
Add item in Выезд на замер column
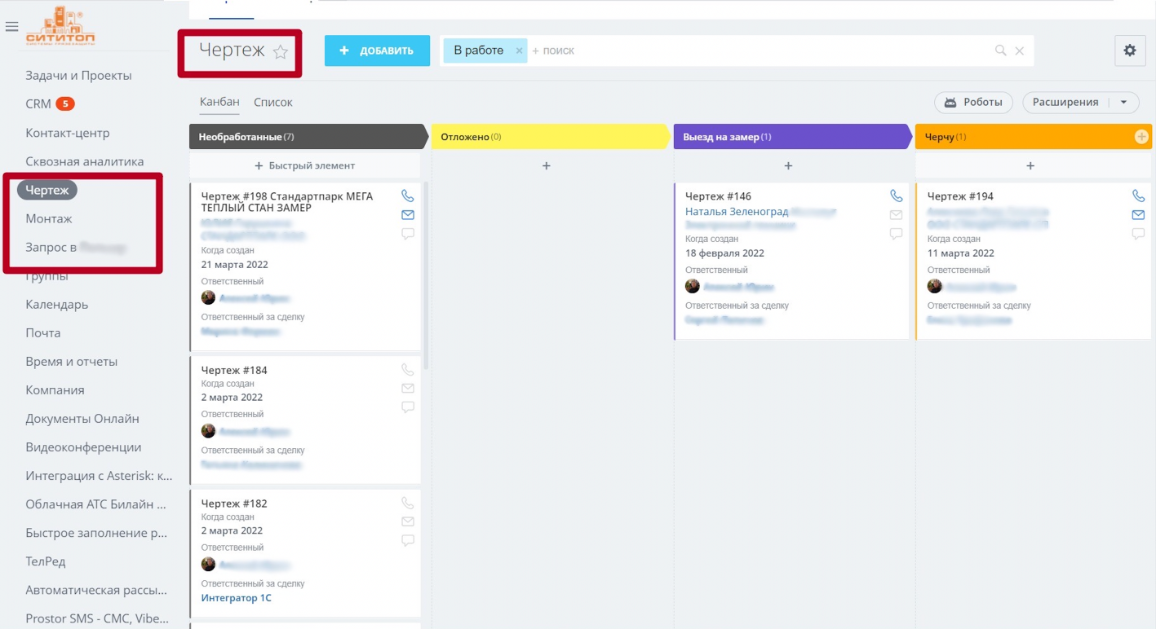(788, 166)
